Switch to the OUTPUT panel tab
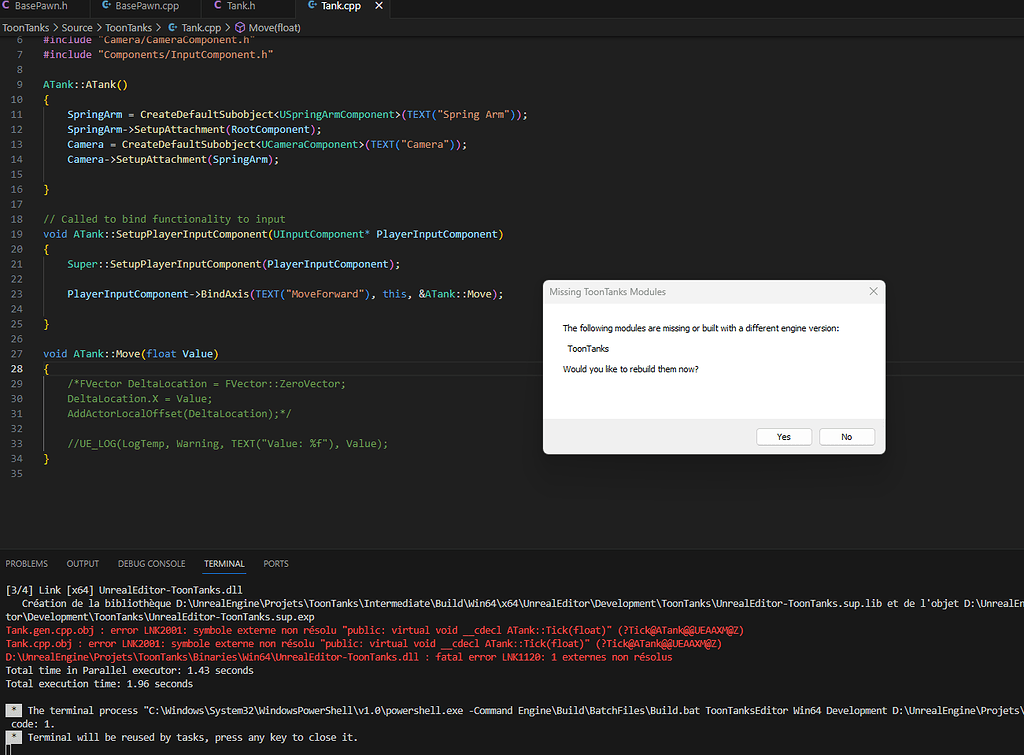This screenshot has width=1024, height=755. click(82, 563)
